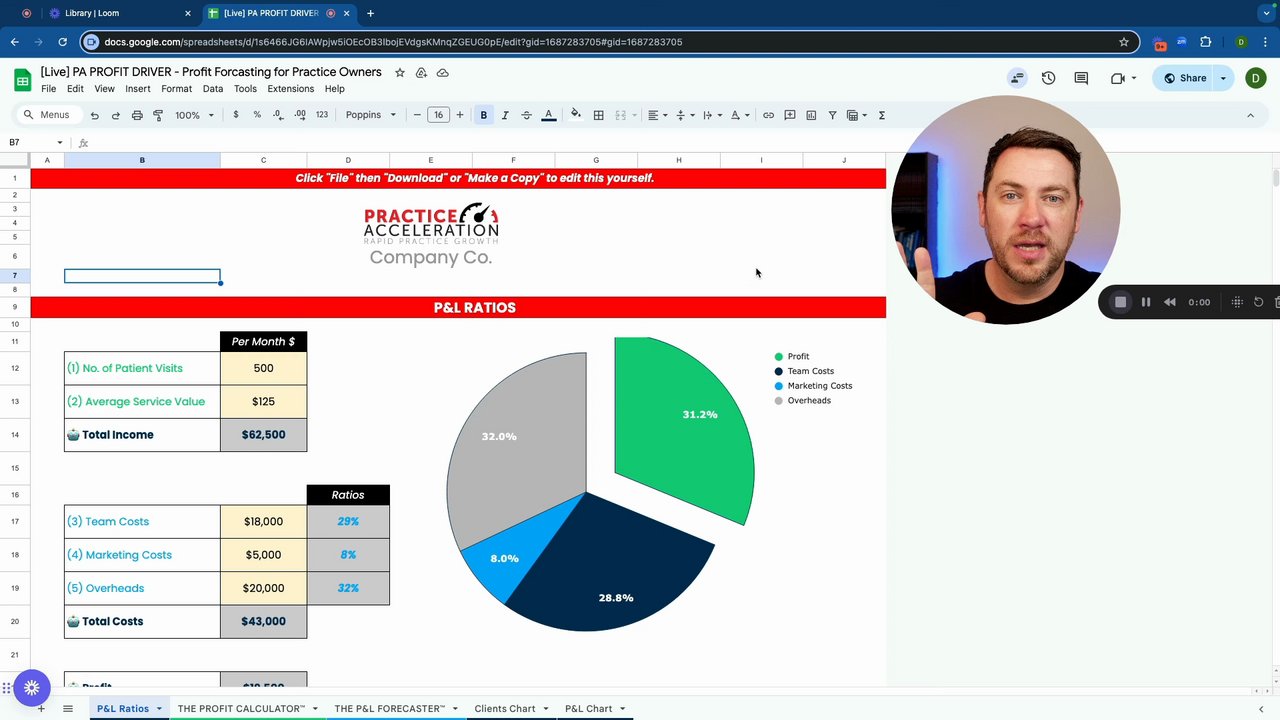
Task: Add a comment using the toolbar icon
Action: coord(790,115)
